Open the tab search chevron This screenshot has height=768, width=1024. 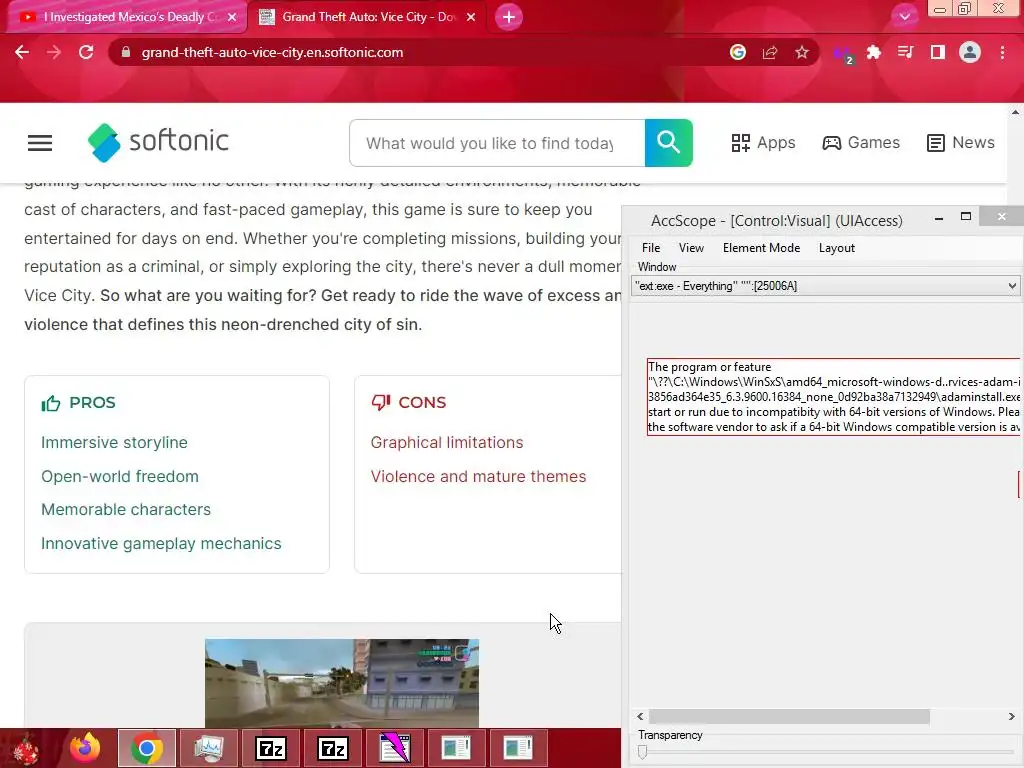point(904,17)
